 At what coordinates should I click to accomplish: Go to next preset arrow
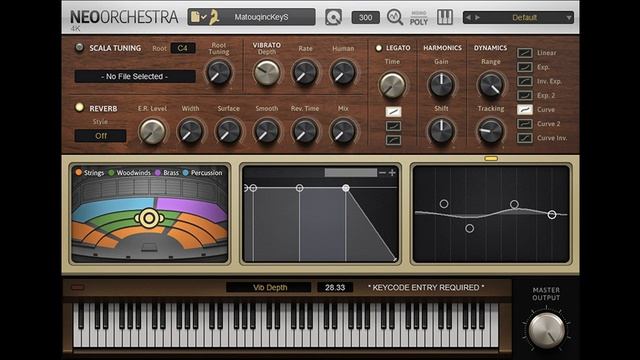[x=477, y=18]
